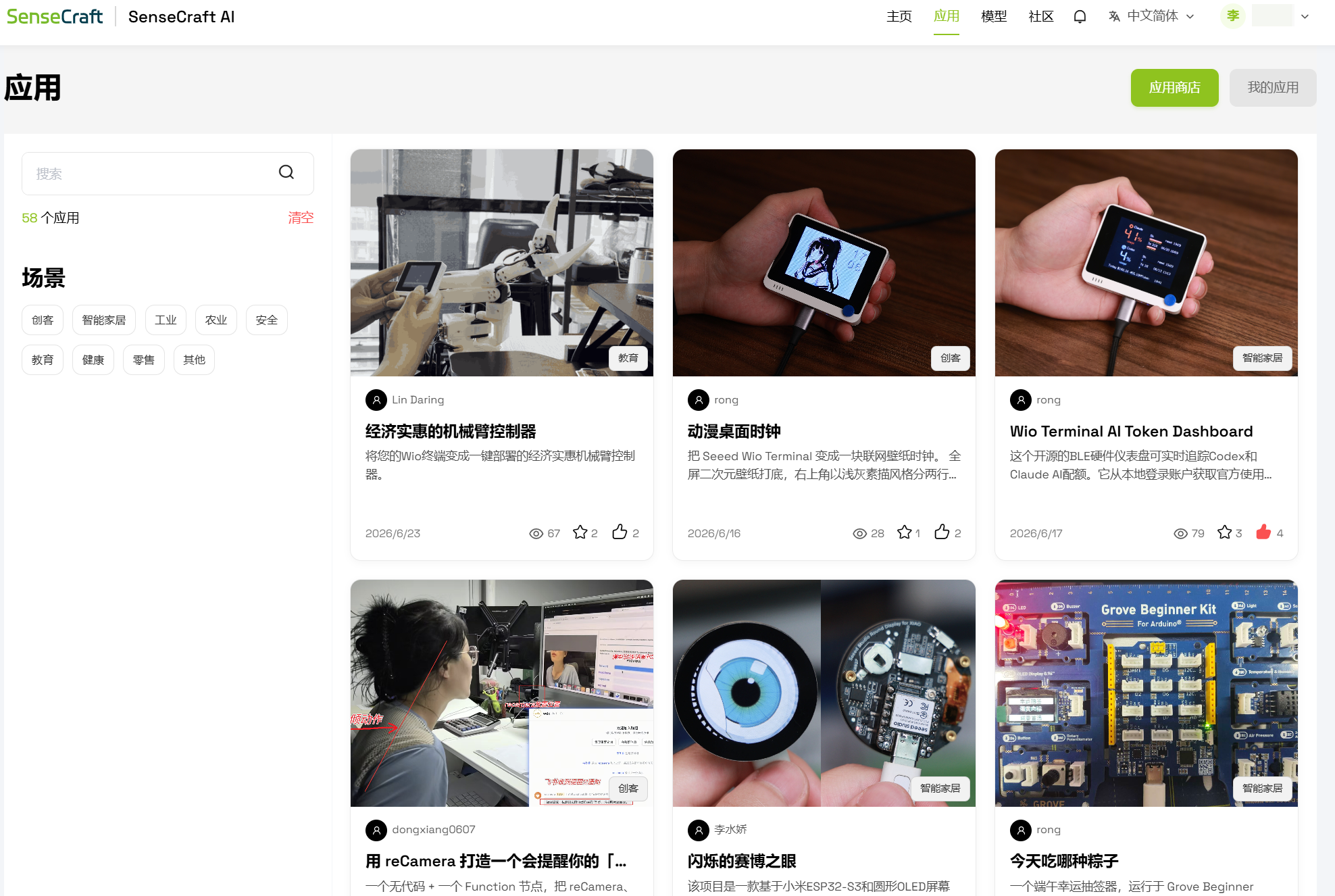
Task: Open SenseCraft logo home link
Action: tap(55, 16)
